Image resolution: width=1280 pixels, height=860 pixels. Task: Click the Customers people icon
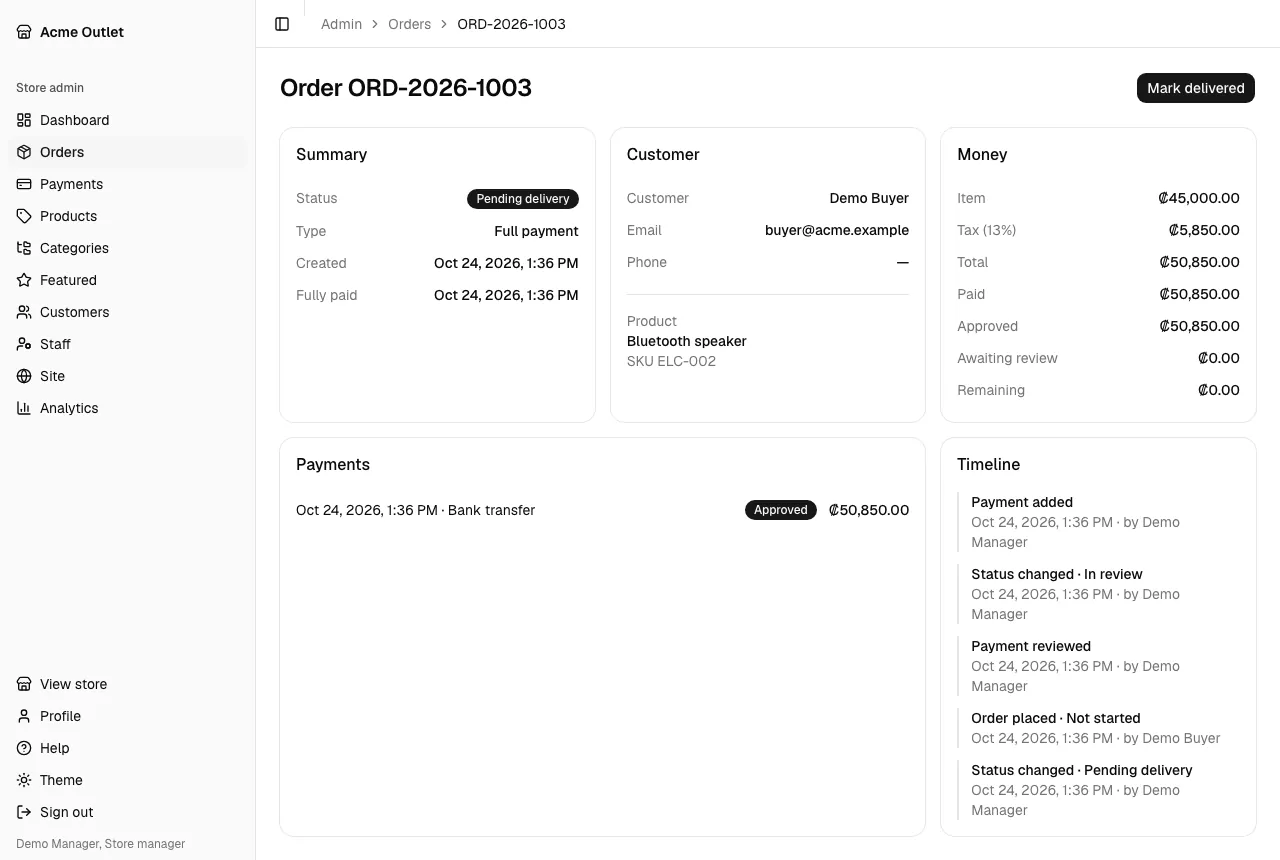24,312
